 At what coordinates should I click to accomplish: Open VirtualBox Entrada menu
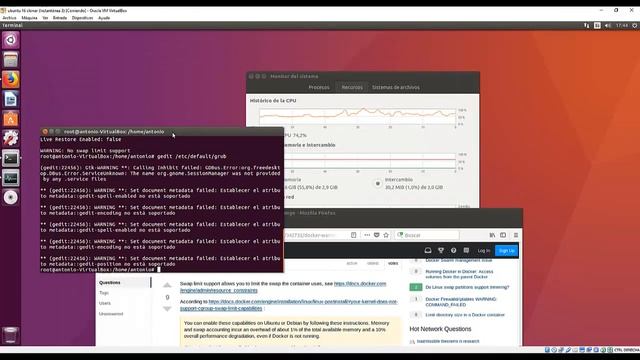[60, 18]
